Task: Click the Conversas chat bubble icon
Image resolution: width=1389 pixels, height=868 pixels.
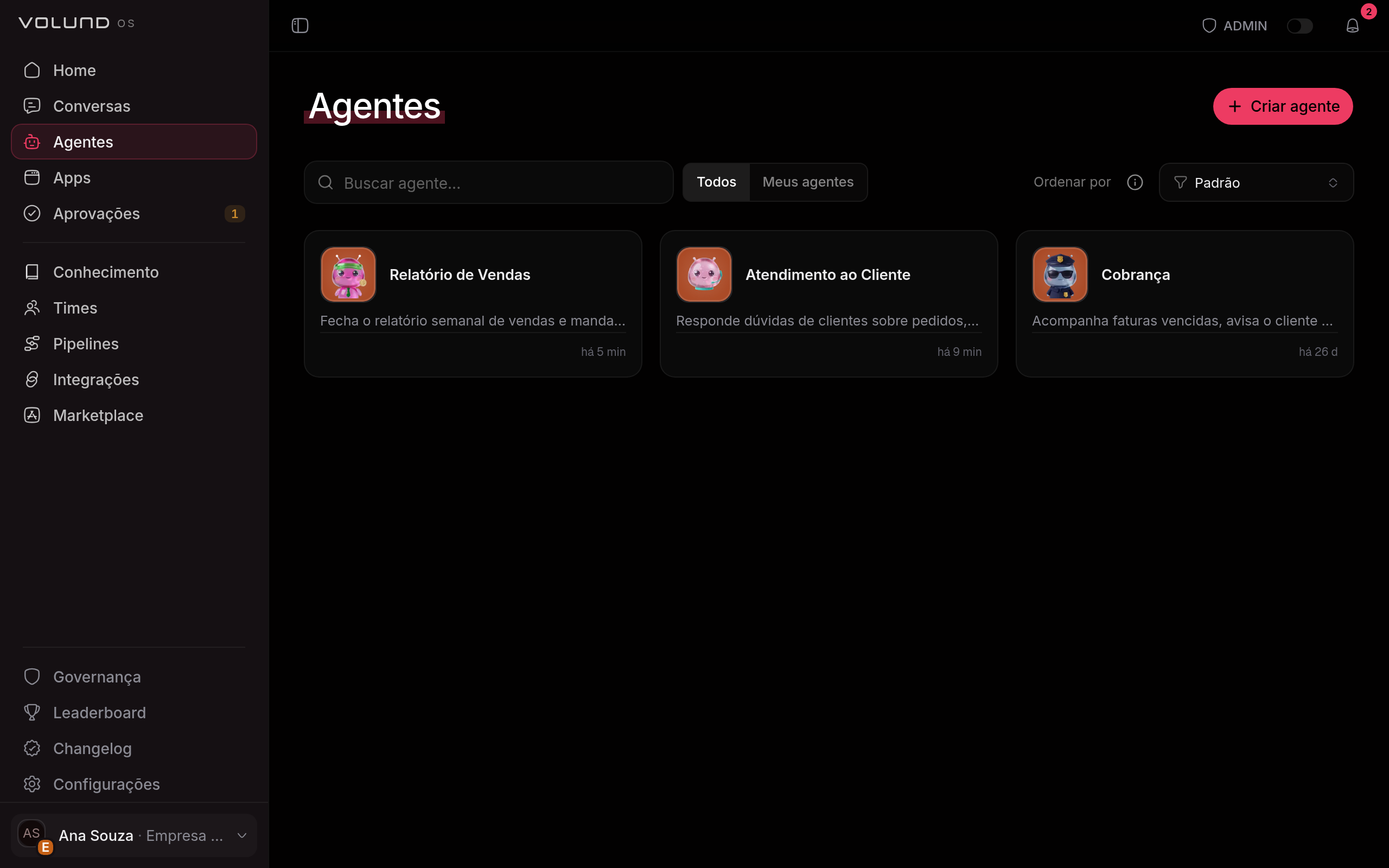Action: pos(32,106)
